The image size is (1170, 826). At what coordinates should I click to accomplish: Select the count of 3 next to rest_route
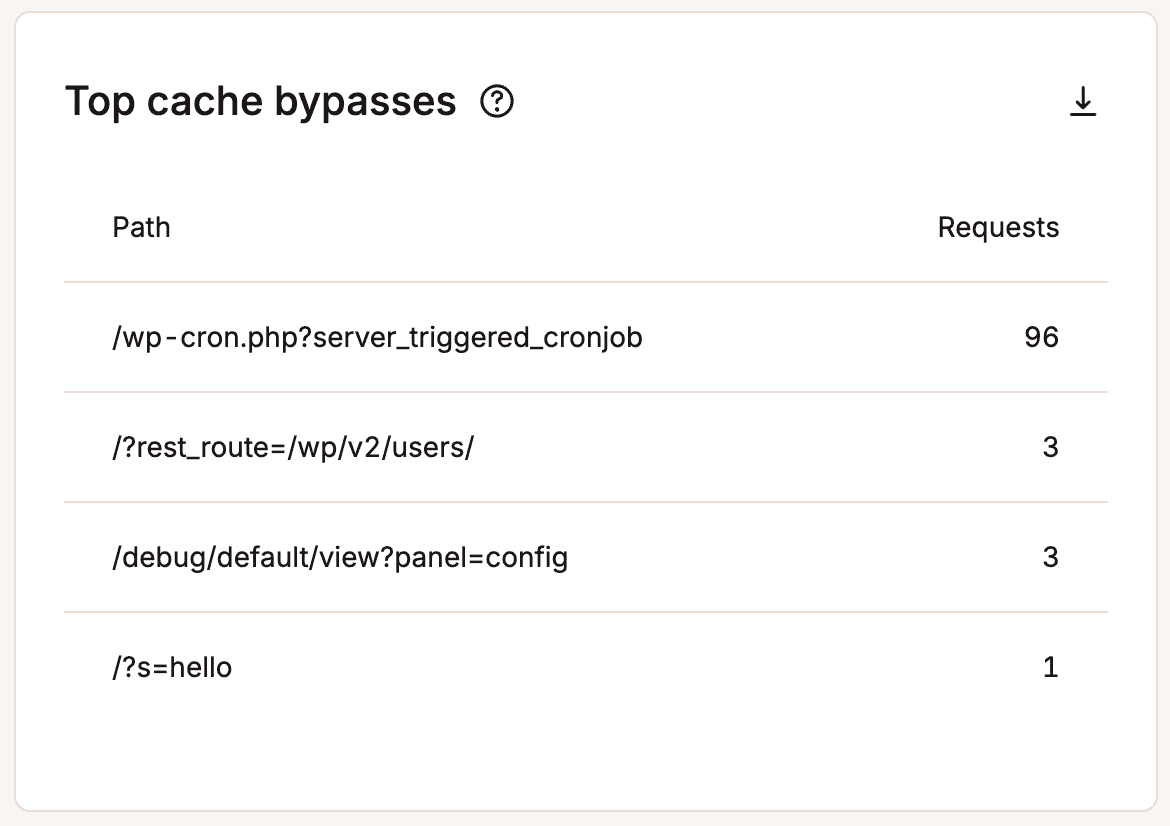click(x=1051, y=447)
